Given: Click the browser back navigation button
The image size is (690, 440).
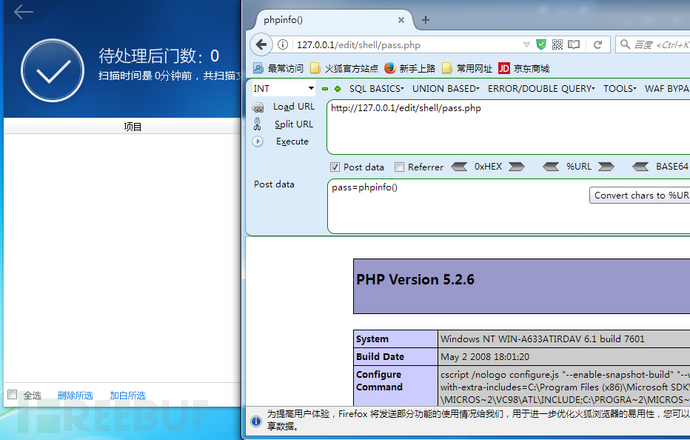Looking at the screenshot, I should point(261,44).
